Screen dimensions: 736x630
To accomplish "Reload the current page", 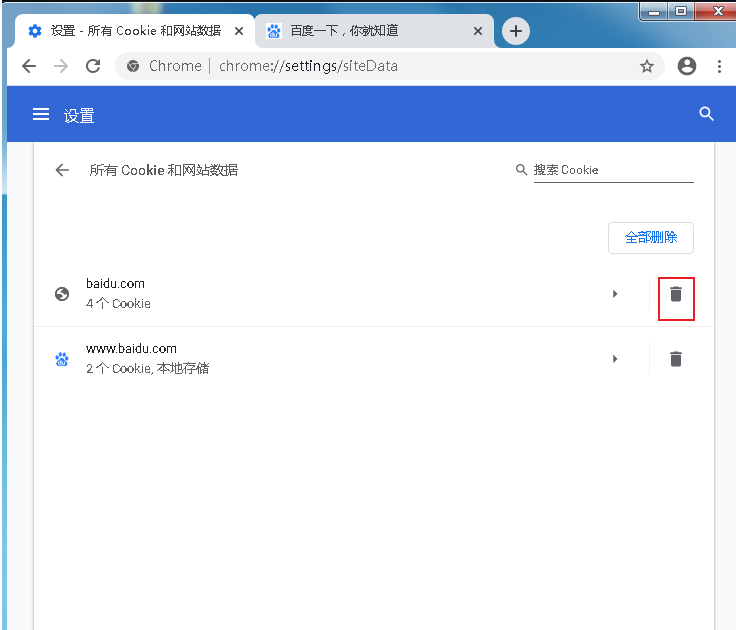I will pos(93,66).
